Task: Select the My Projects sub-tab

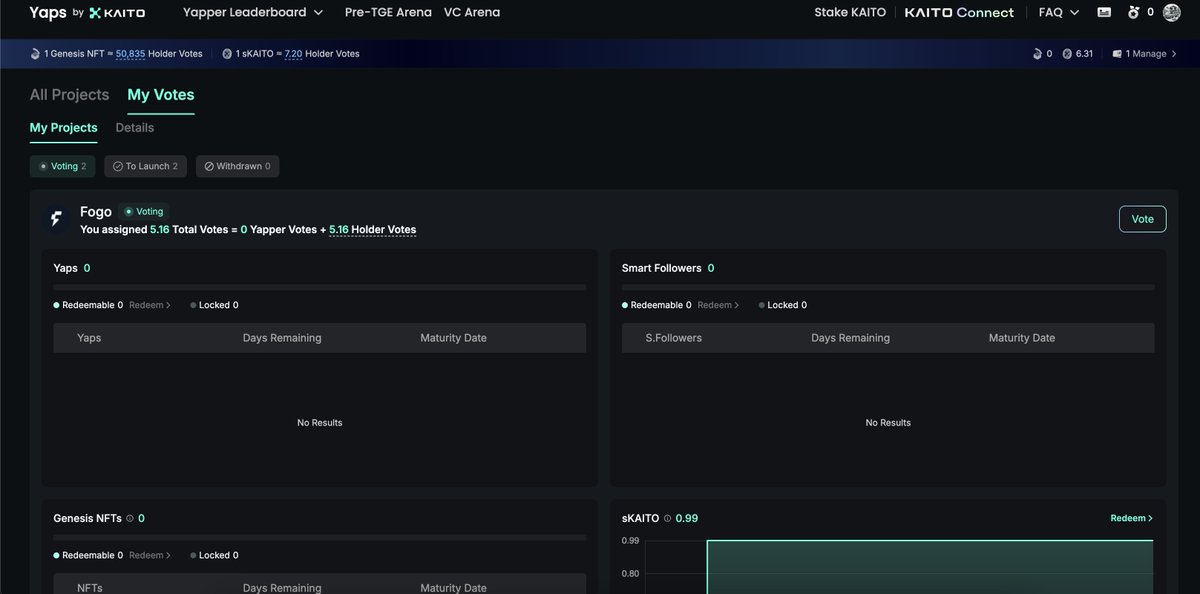Action: (64, 128)
